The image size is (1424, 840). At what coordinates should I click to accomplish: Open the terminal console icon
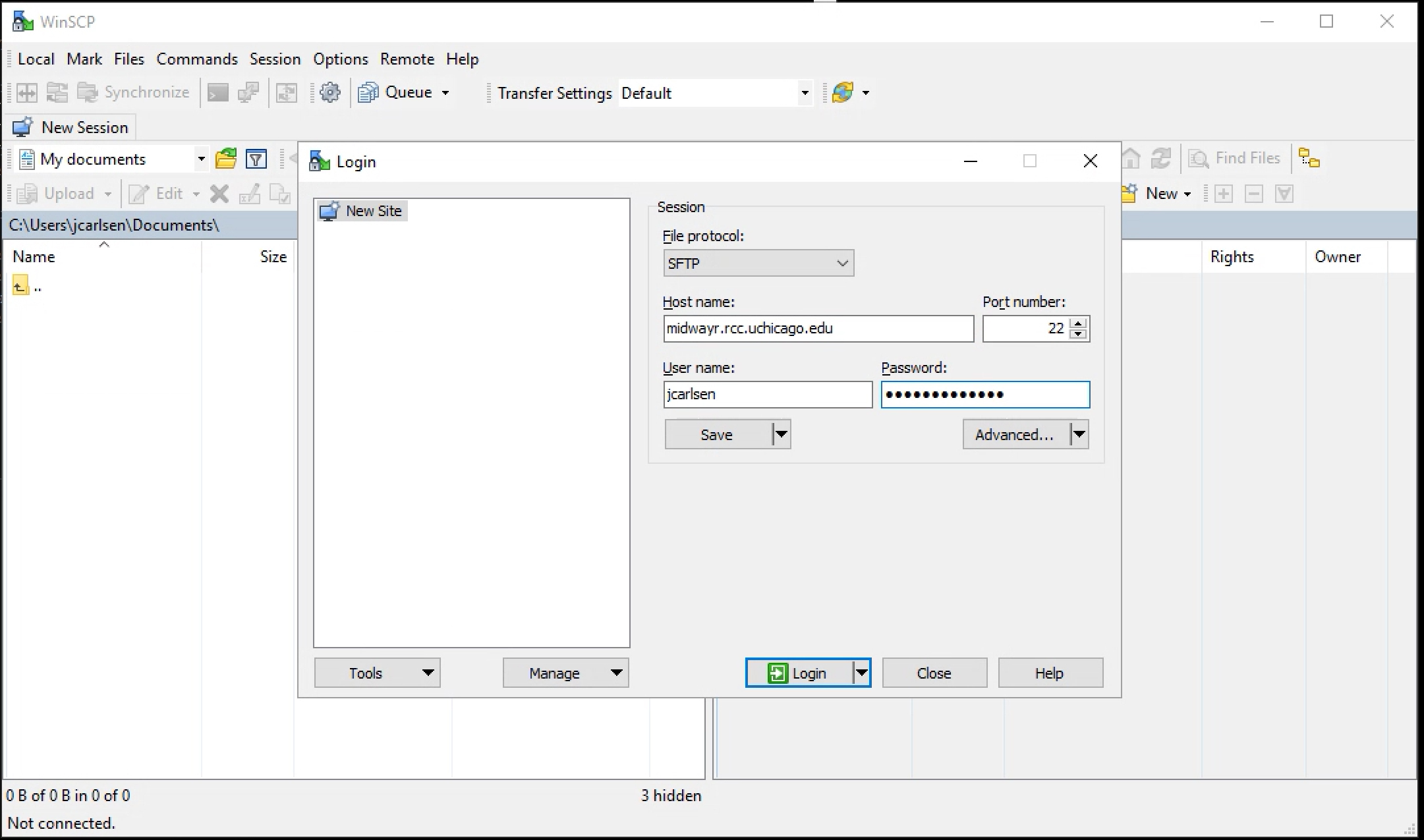click(217, 93)
